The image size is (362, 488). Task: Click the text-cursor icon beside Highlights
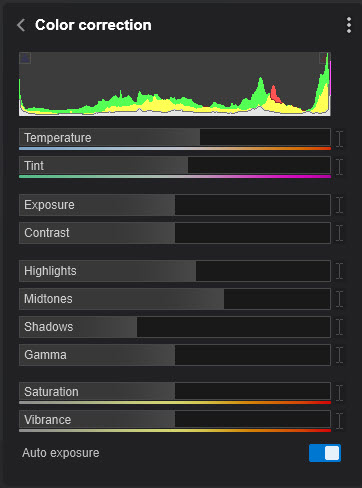[339, 271]
